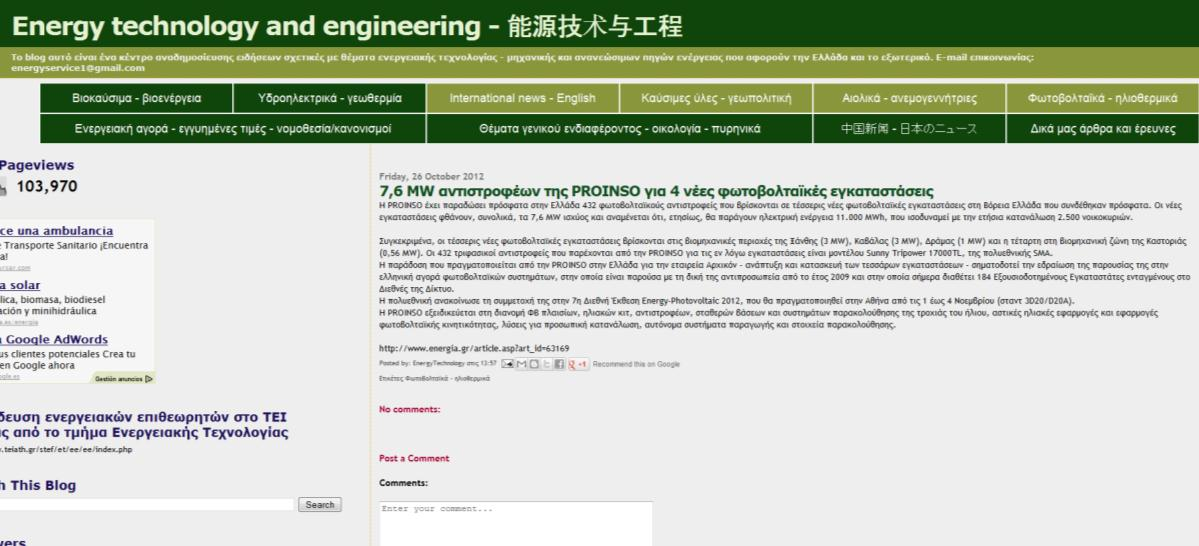Open Θέματα γενικού ενδιαφέροντος tab
Screen dimensions: 1199x546
click(619, 129)
